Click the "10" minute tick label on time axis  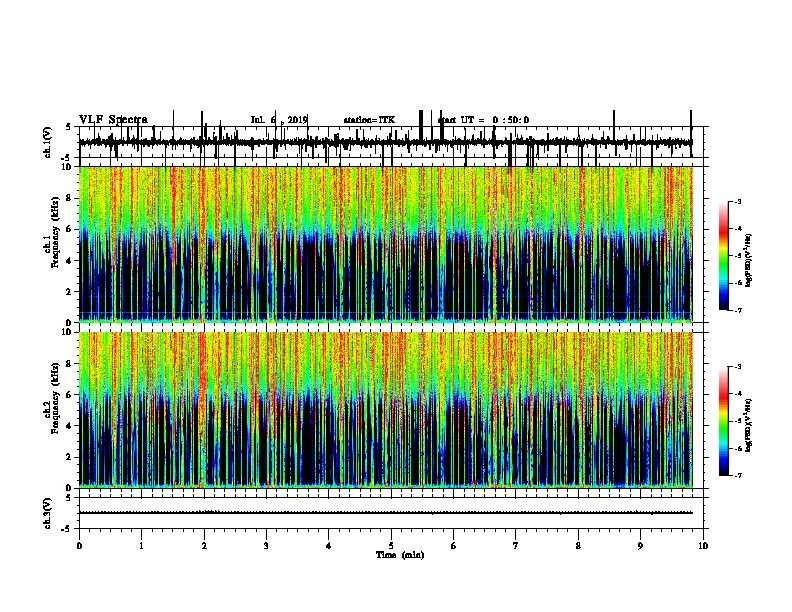[703, 546]
